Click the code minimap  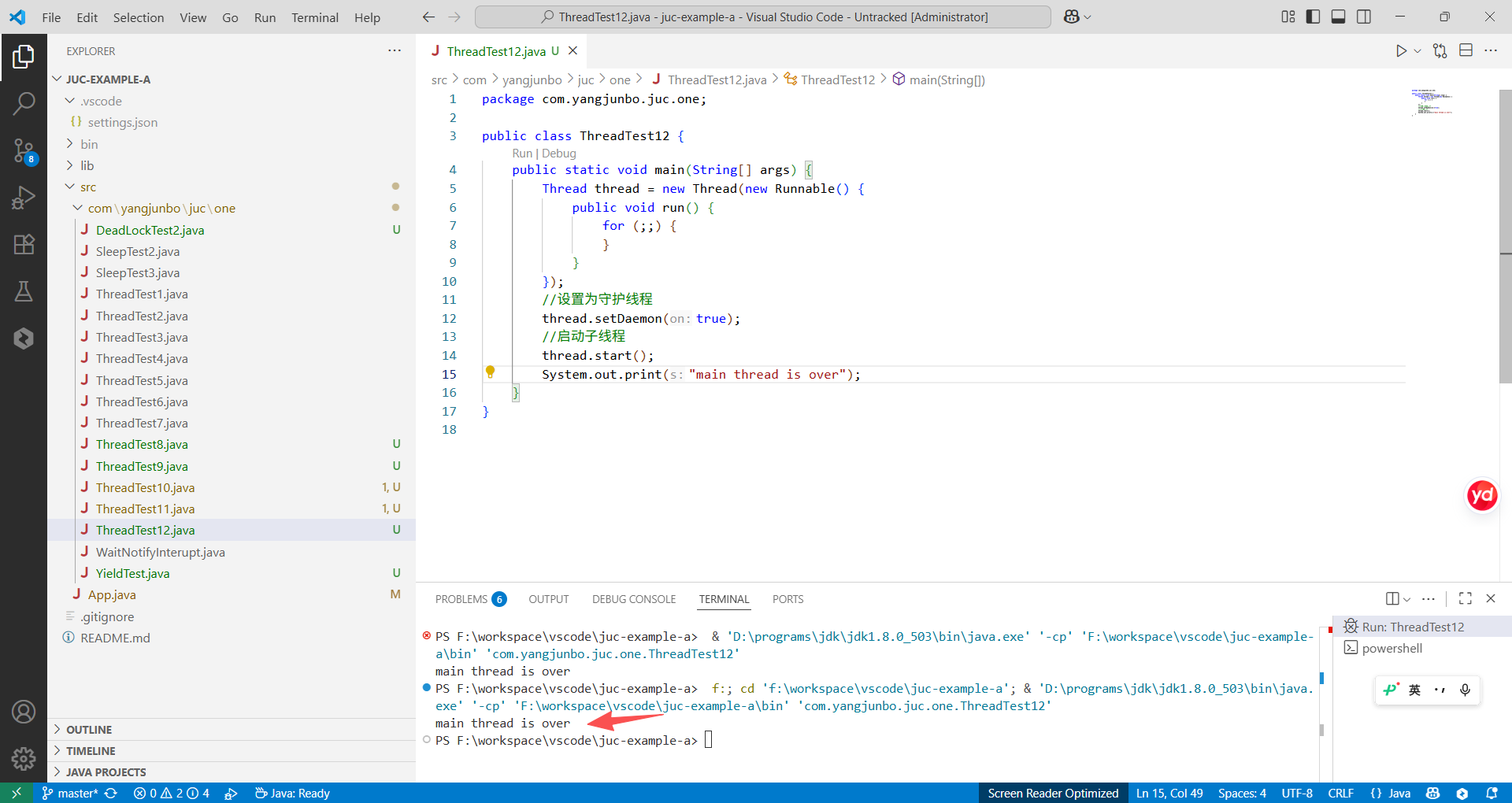click(1432, 102)
